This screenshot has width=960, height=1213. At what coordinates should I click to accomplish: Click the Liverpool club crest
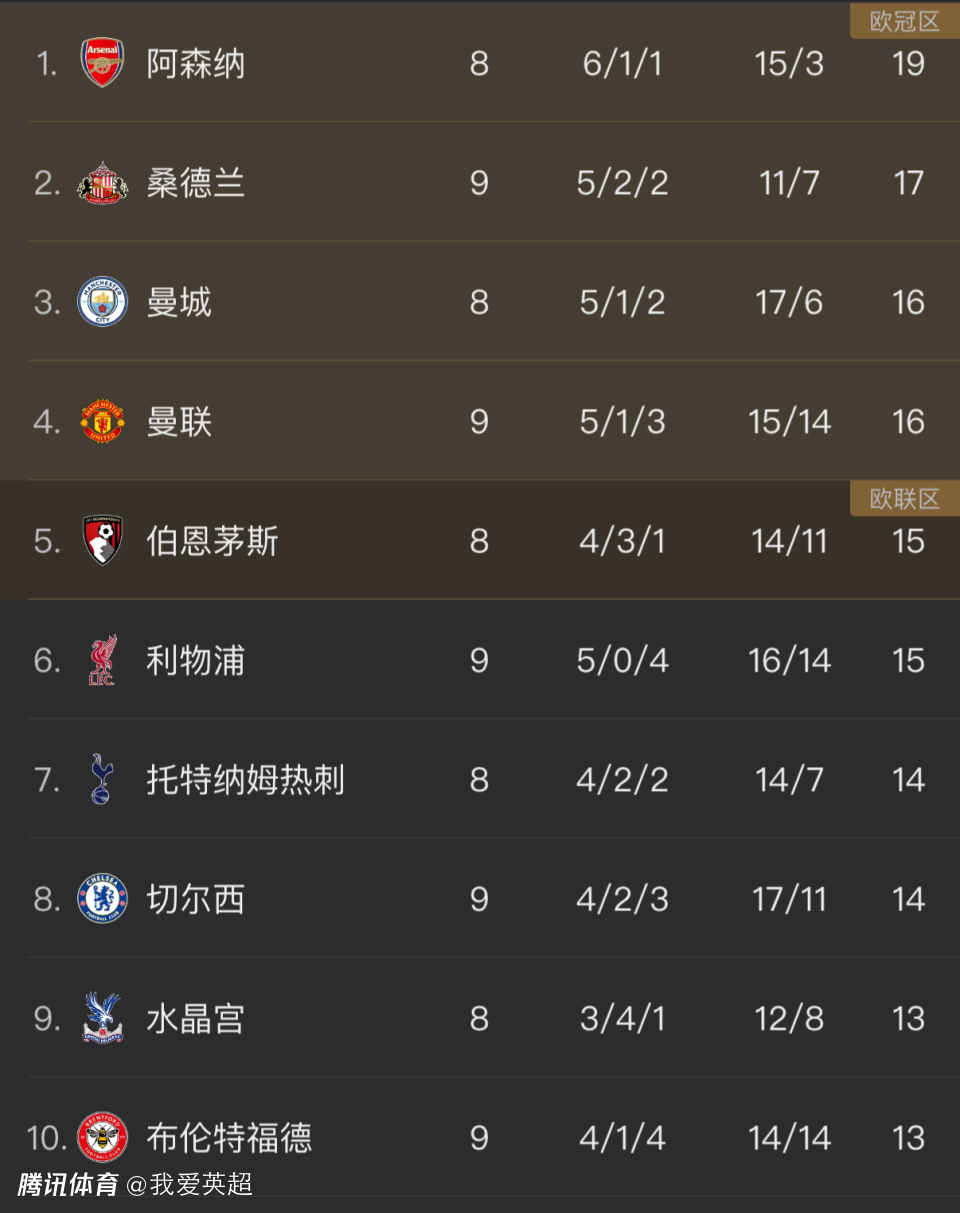click(x=102, y=660)
